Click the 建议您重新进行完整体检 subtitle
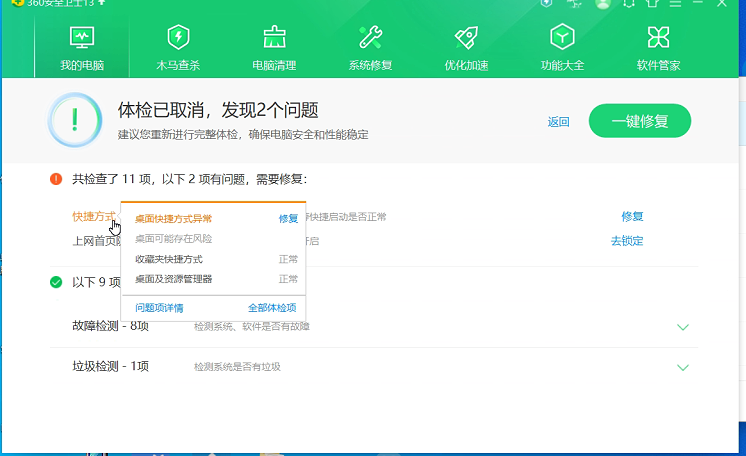Screen dimensions: 746x456 click(243, 135)
